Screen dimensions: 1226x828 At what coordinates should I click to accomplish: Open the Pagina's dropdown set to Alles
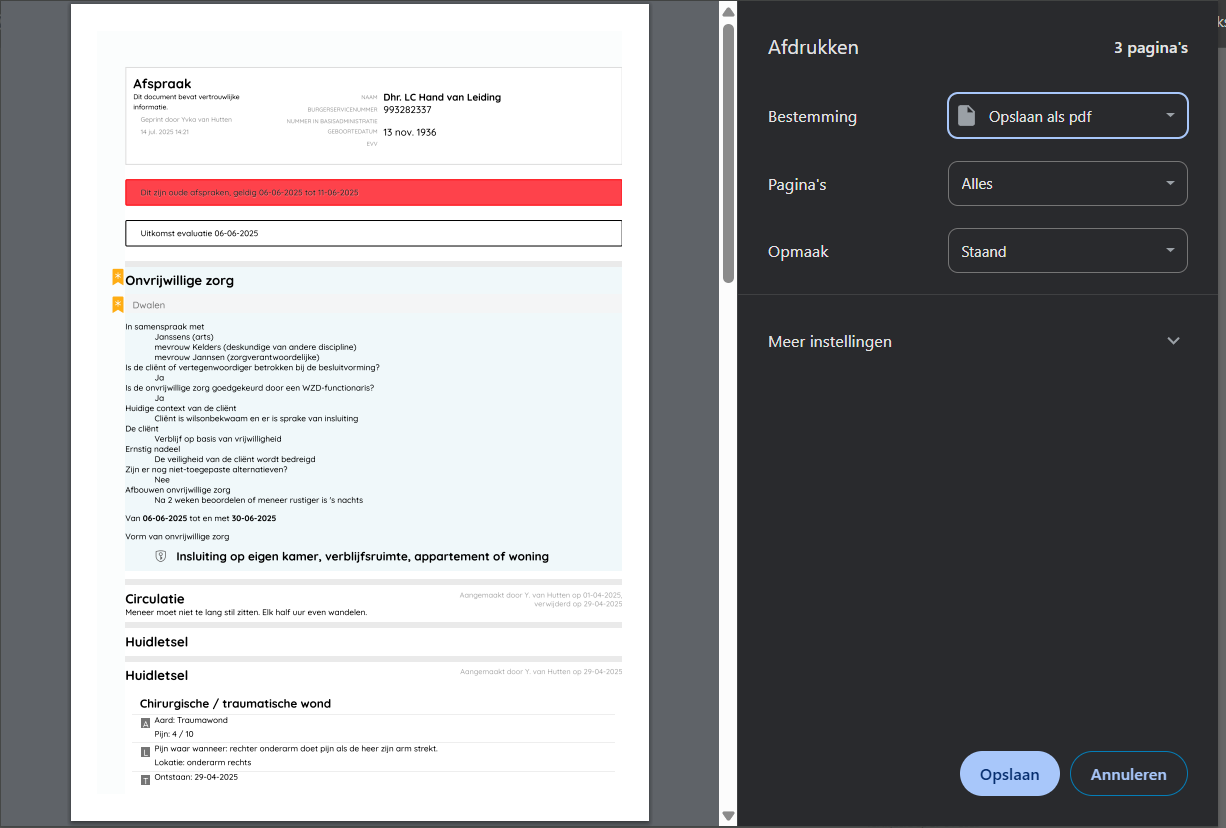pos(1067,184)
